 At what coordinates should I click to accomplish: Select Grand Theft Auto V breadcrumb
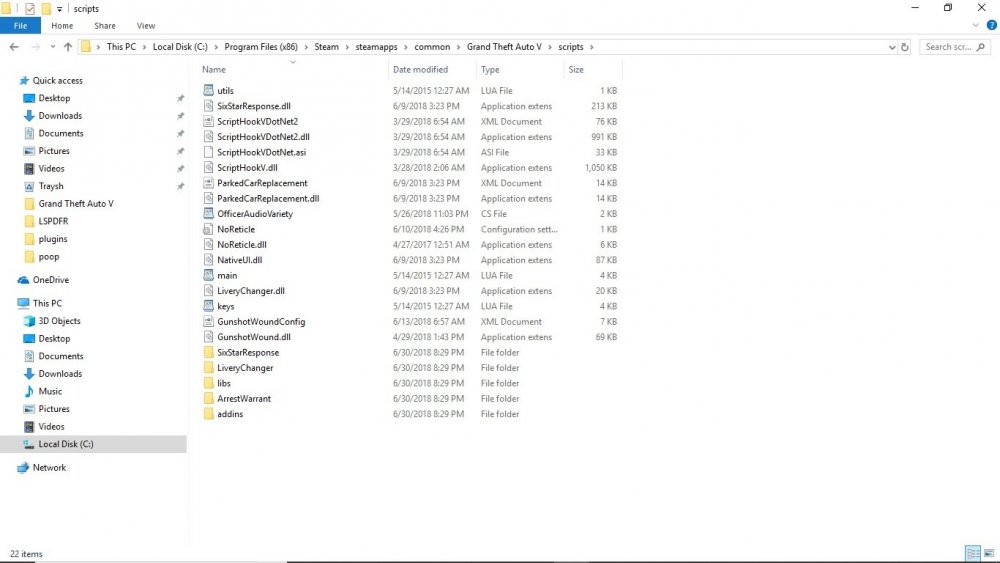pyautogui.click(x=504, y=47)
